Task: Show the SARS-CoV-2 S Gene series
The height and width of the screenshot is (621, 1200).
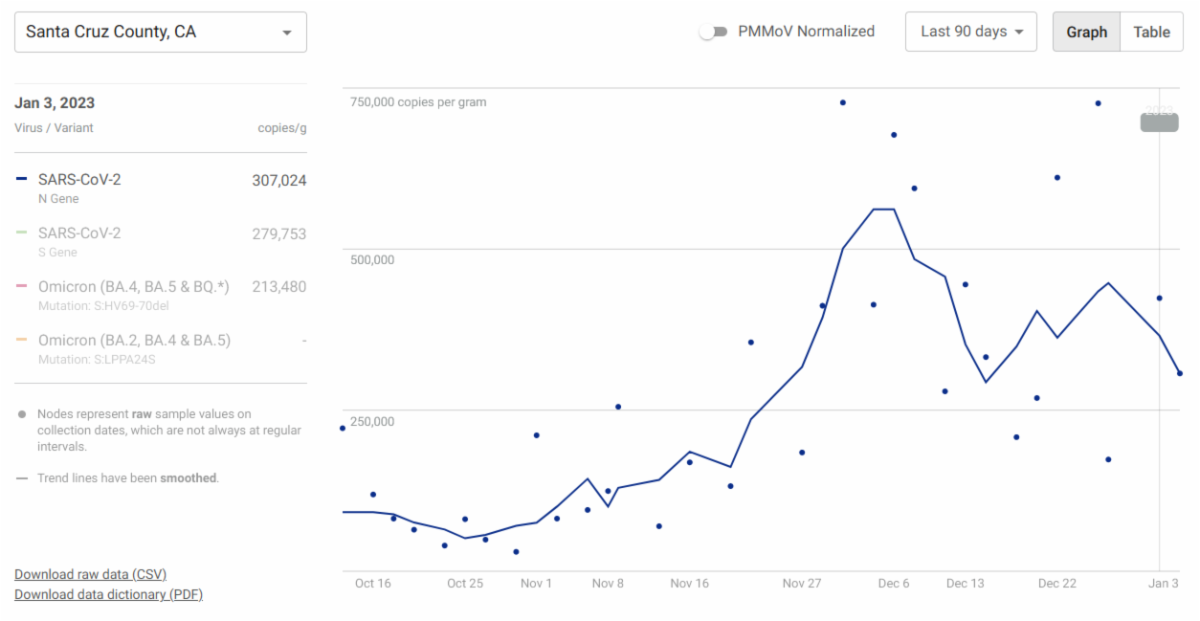Action: coord(80,233)
